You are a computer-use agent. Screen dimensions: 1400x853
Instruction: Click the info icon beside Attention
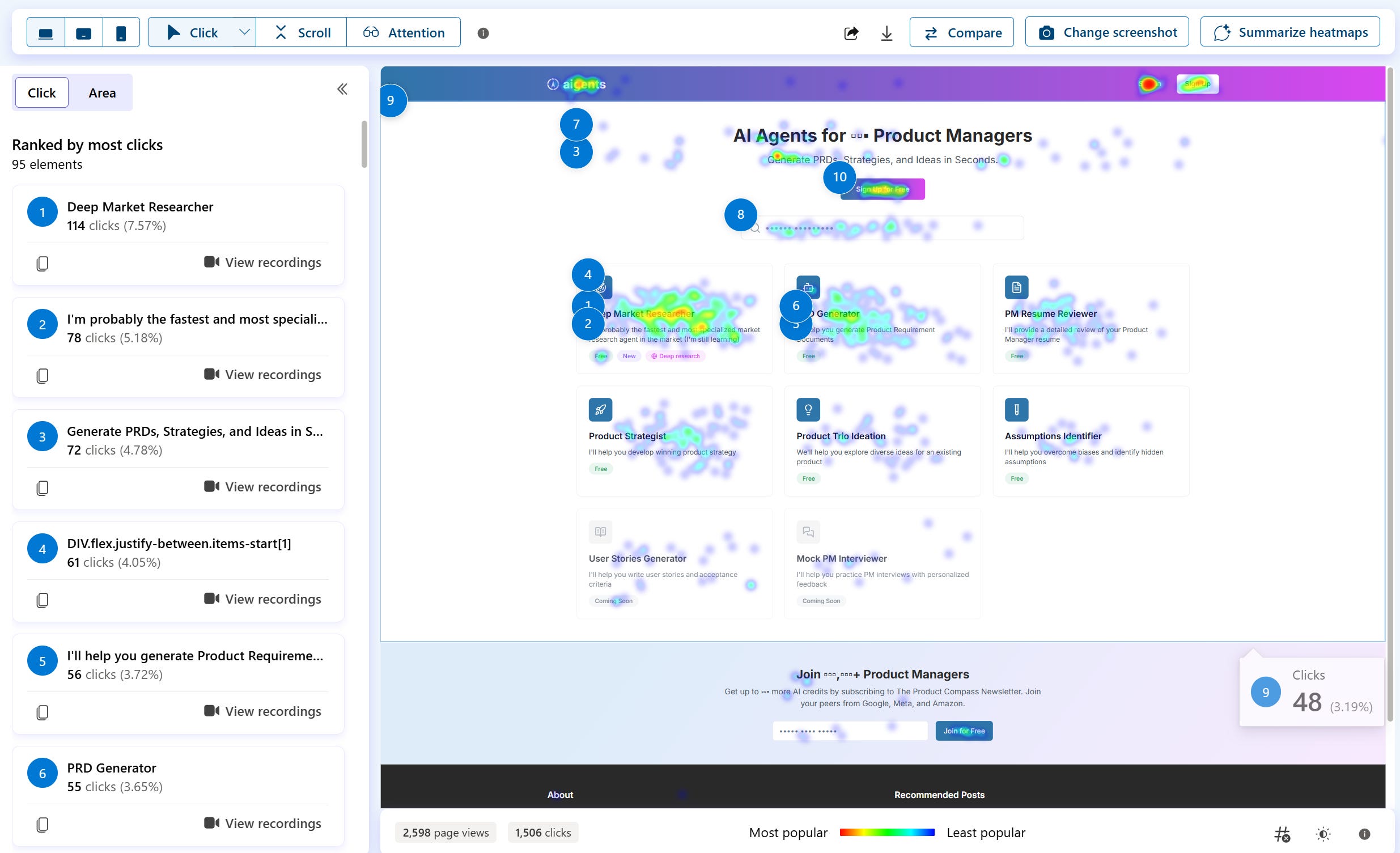(x=483, y=33)
